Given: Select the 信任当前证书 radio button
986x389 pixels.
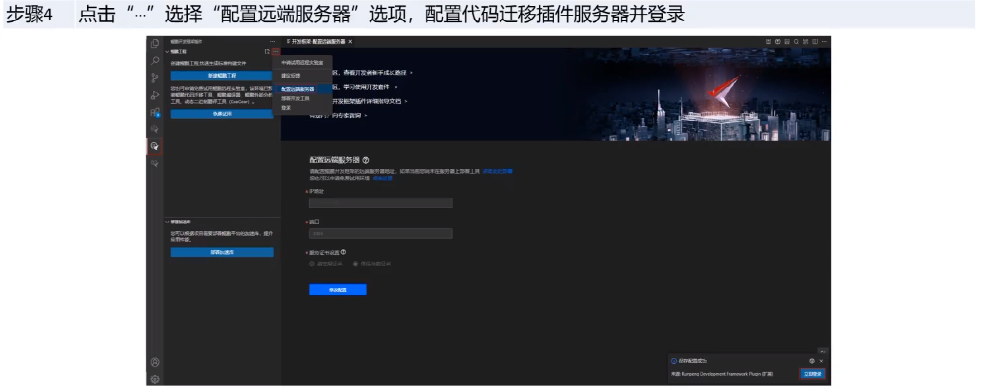Looking at the screenshot, I should point(355,264).
